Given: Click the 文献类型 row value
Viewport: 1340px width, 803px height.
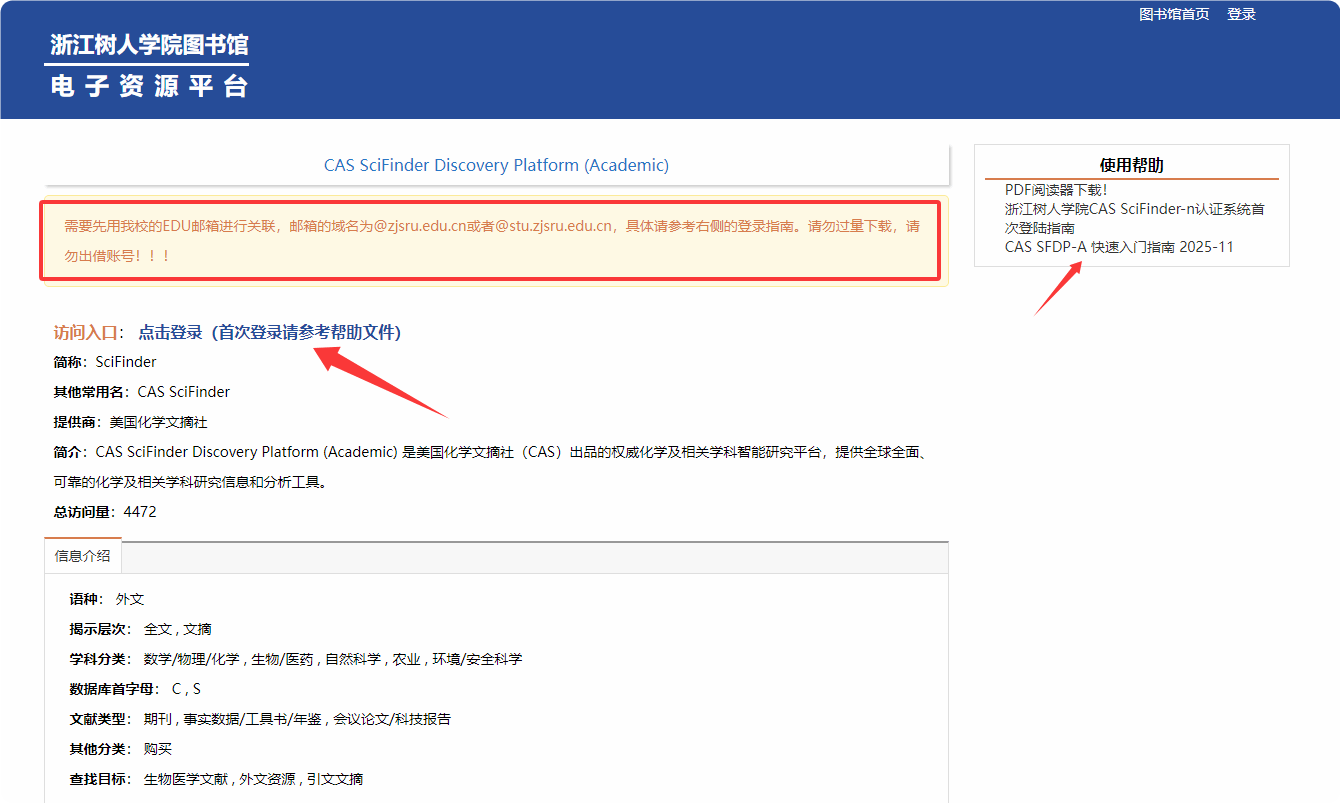Looking at the screenshot, I should point(297,719).
